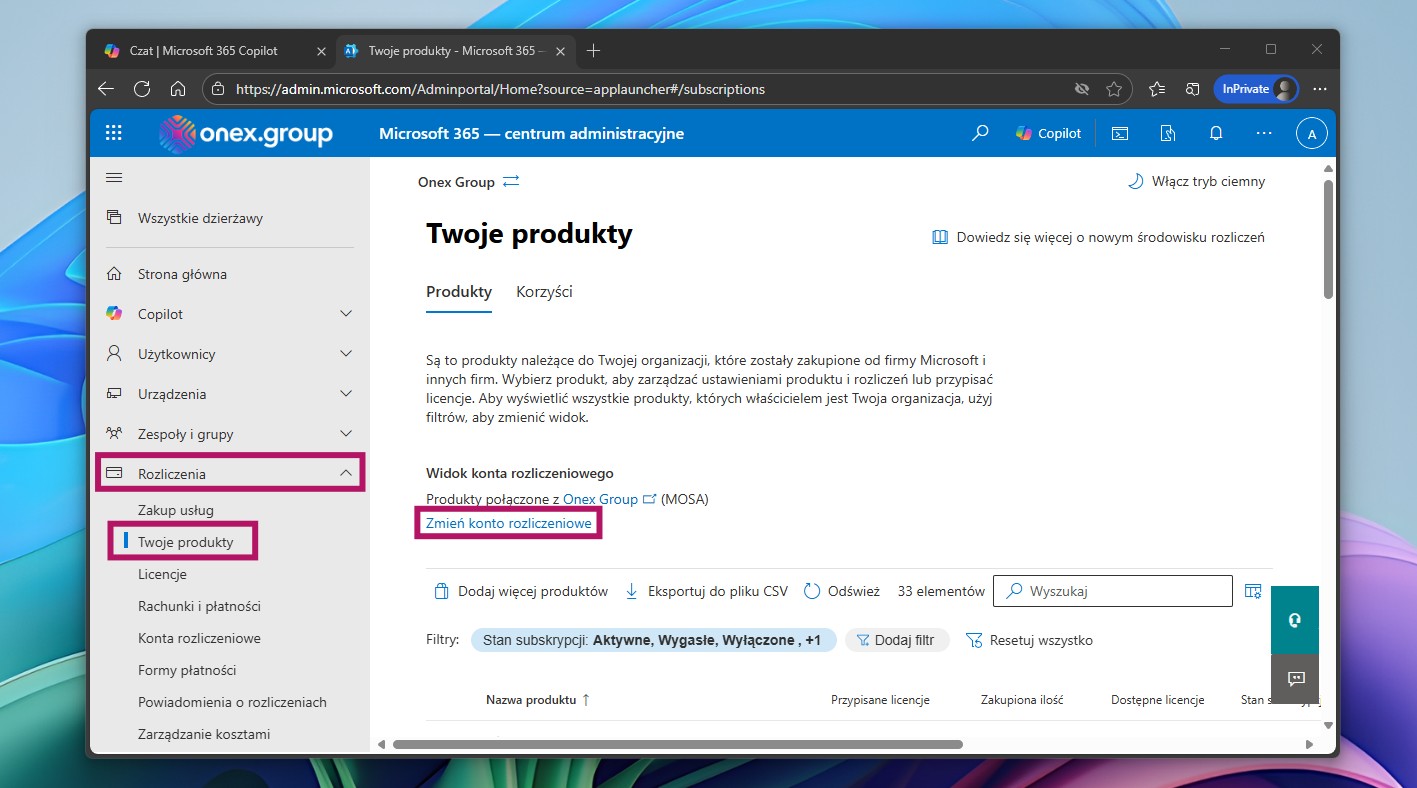The image size is (1417, 788).
Task: Switch to Korzyści tab
Action: [544, 292]
